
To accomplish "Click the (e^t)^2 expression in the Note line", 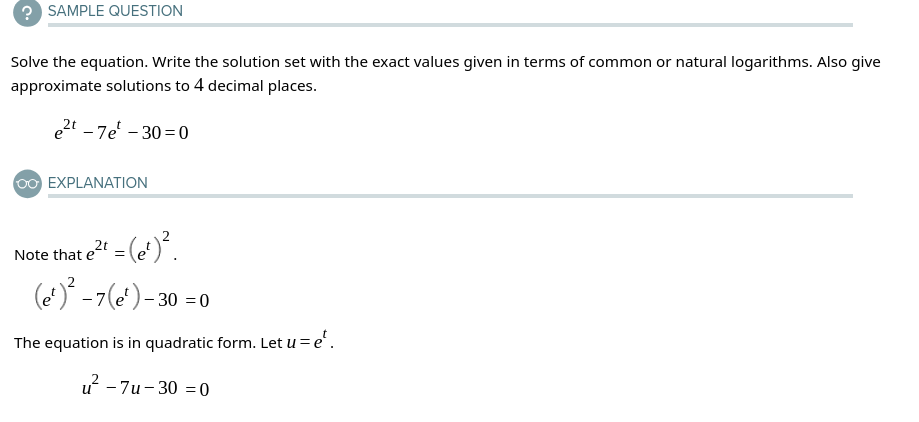I will tap(148, 250).
